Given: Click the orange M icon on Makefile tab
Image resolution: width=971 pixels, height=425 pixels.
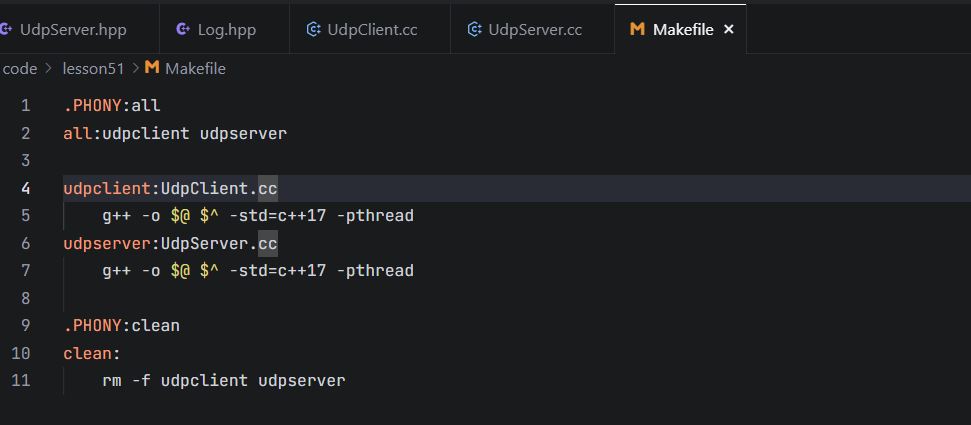Looking at the screenshot, I should click(637, 29).
